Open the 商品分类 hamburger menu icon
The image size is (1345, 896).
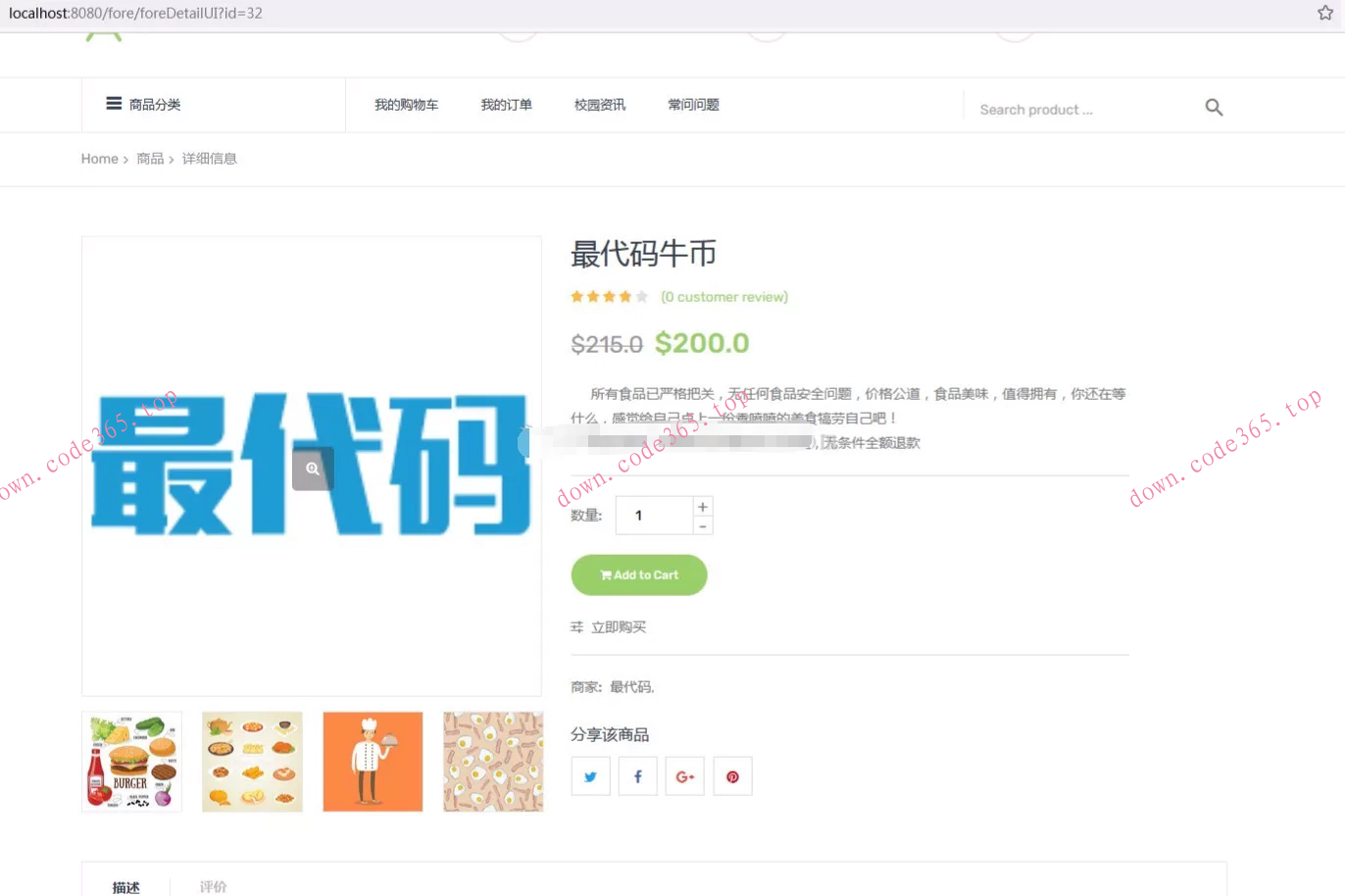[114, 103]
